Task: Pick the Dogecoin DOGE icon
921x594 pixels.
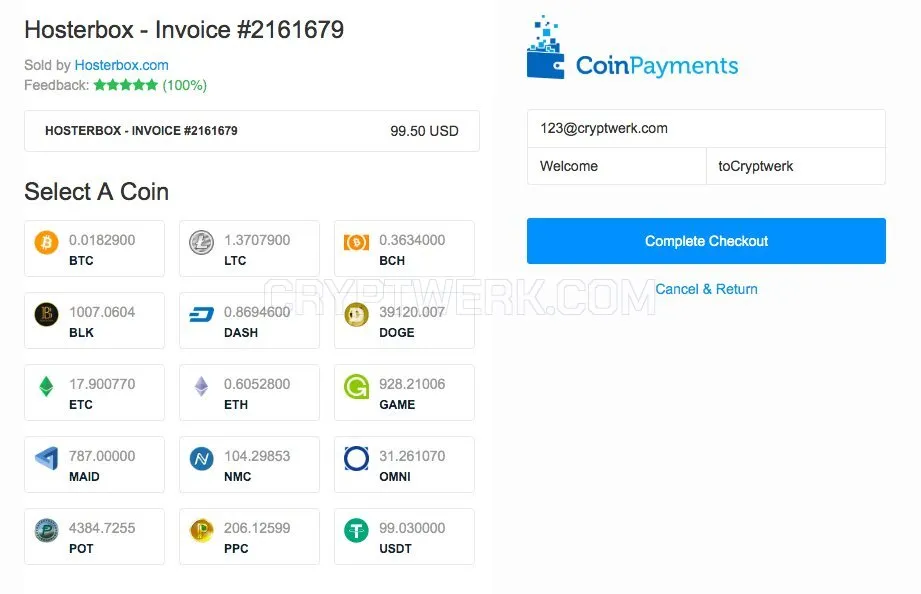Action: pos(357,314)
